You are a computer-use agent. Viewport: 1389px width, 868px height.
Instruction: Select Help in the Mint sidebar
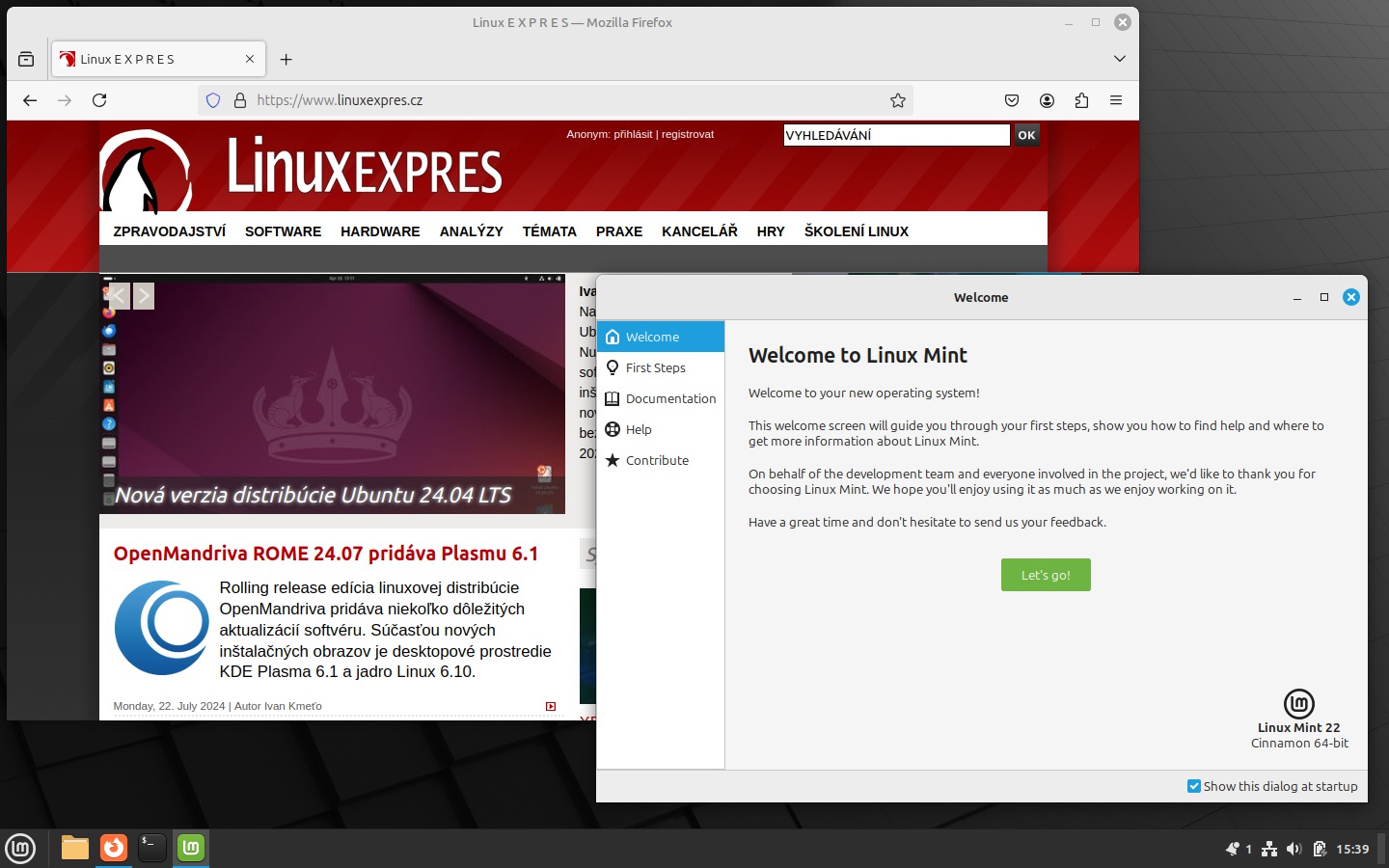[x=661, y=429]
